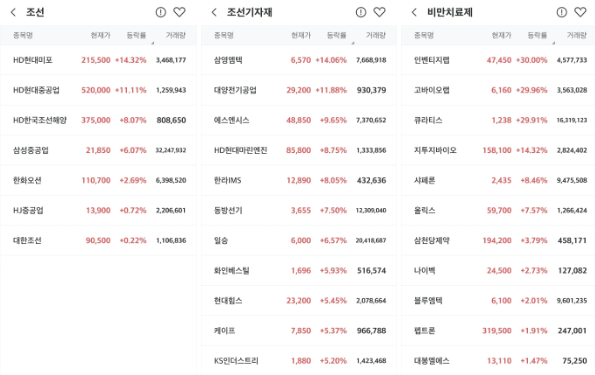This screenshot has height=375, width=595.
Task: Open info icon for 조선기자재 theme
Action: coord(361,13)
